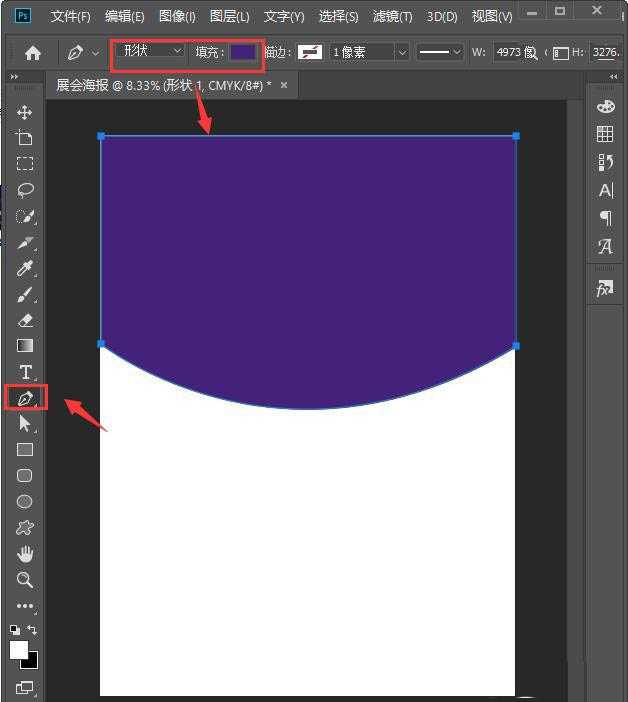Toggle the screen mode icon at toolbar bottom

click(x=24, y=688)
